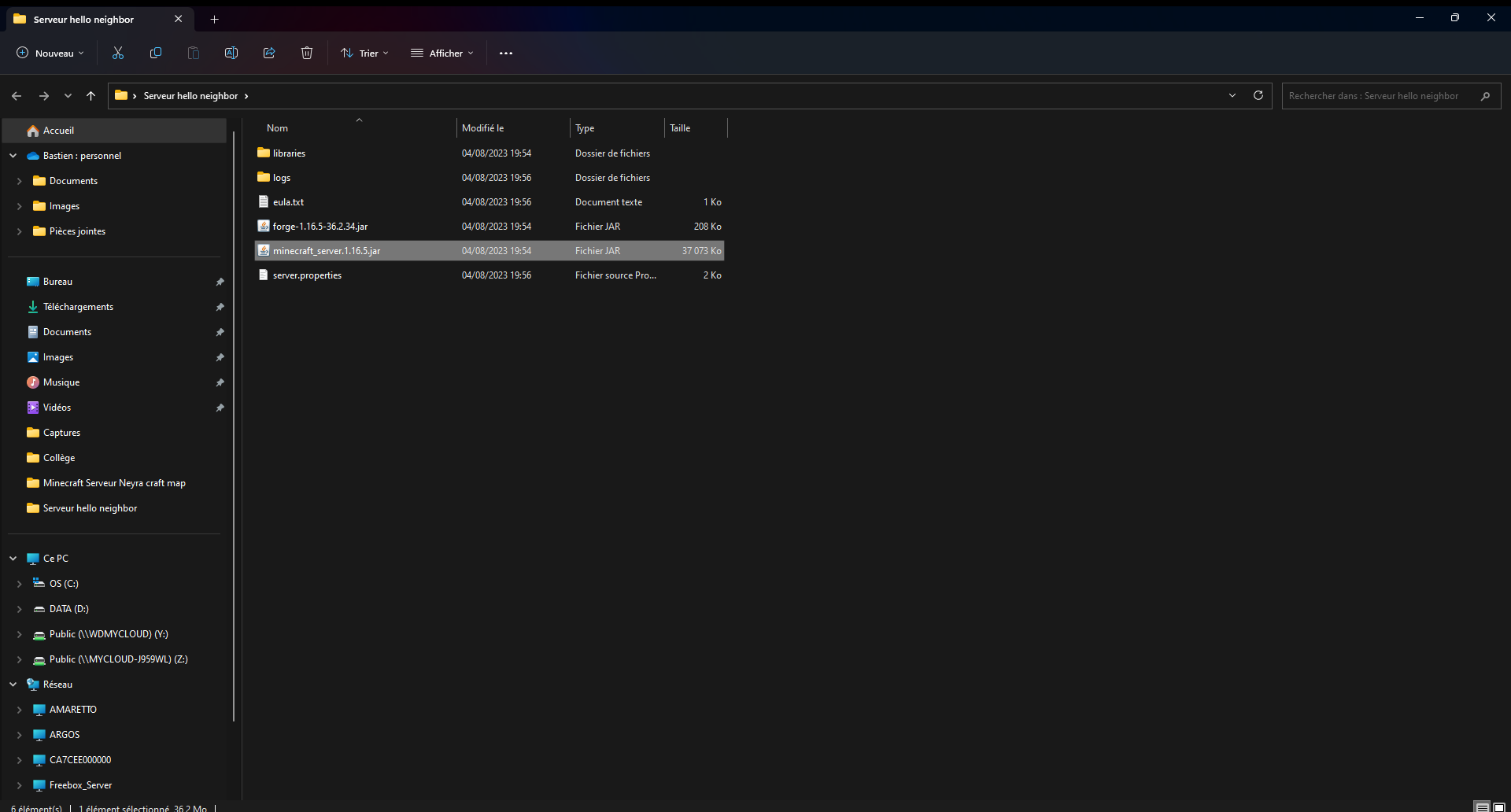
Task: Select the Freebox_Server network device
Action: tap(115, 785)
